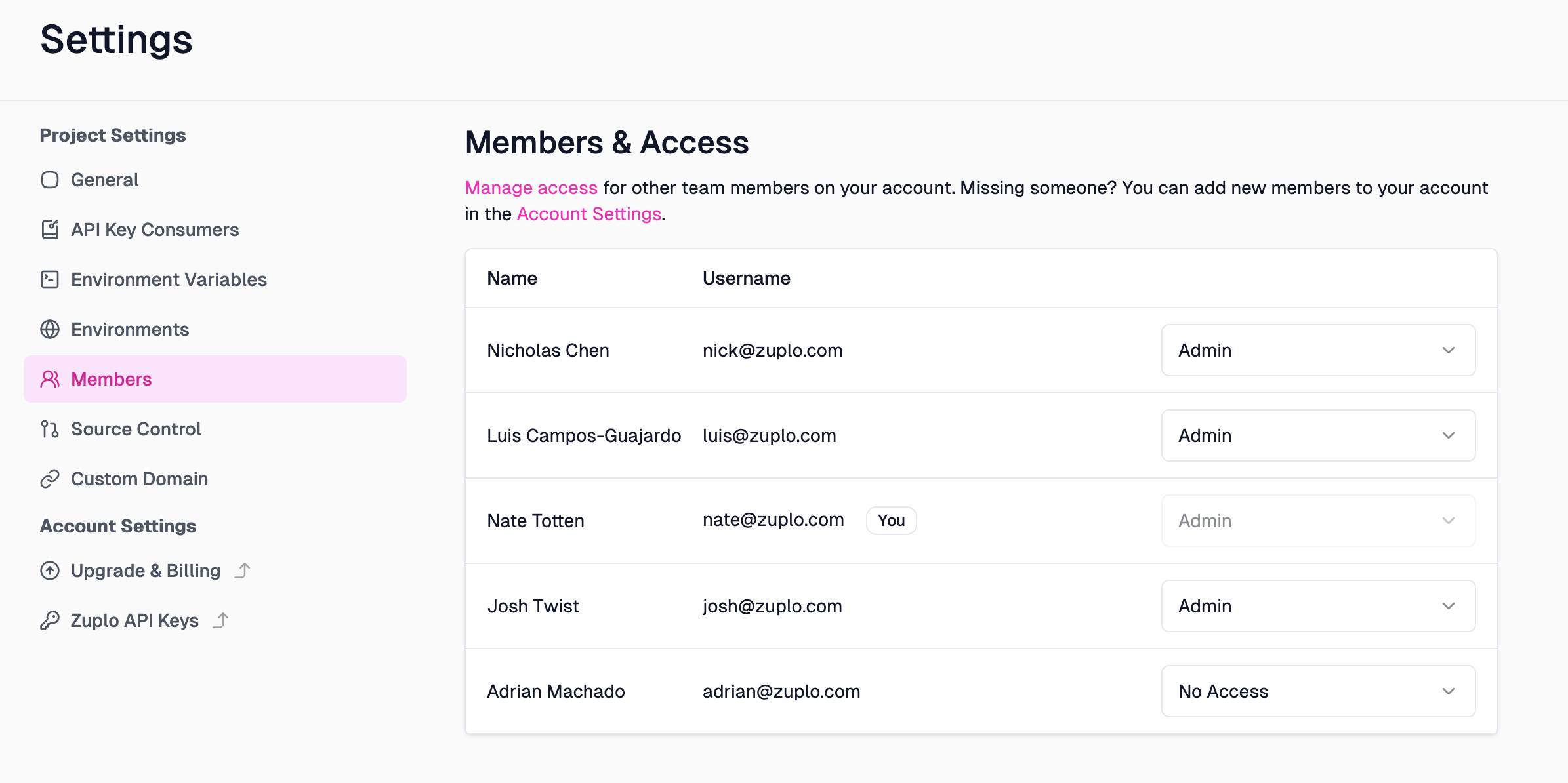Click the Username column header
Screen dimensions: 1568x783
tap(746, 278)
